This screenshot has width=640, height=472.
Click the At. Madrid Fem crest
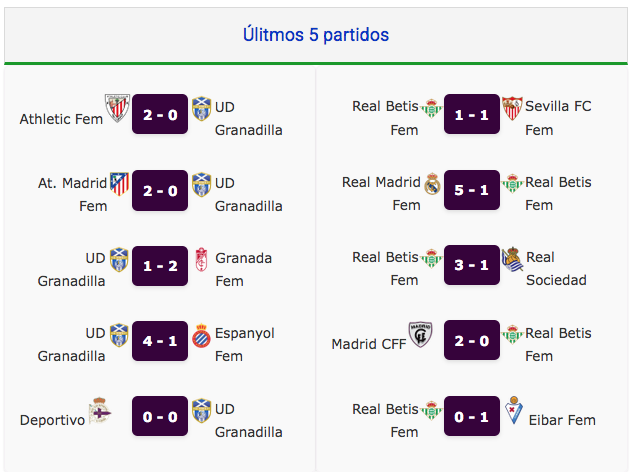tap(119, 184)
